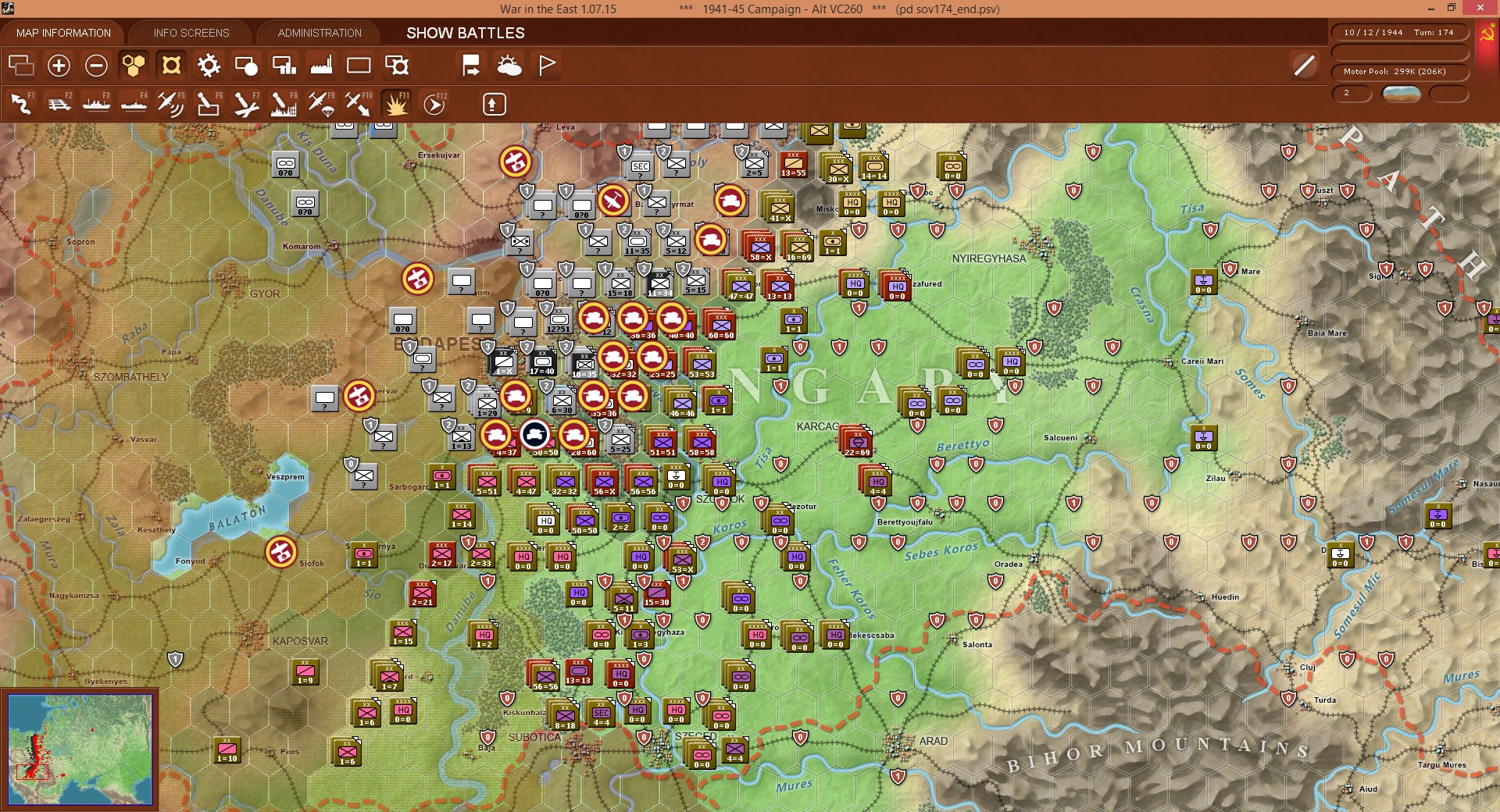Click the overlapping windows icon in toolbar
The width and height of the screenshot is (1500, 812).
[x=21, y=66]
